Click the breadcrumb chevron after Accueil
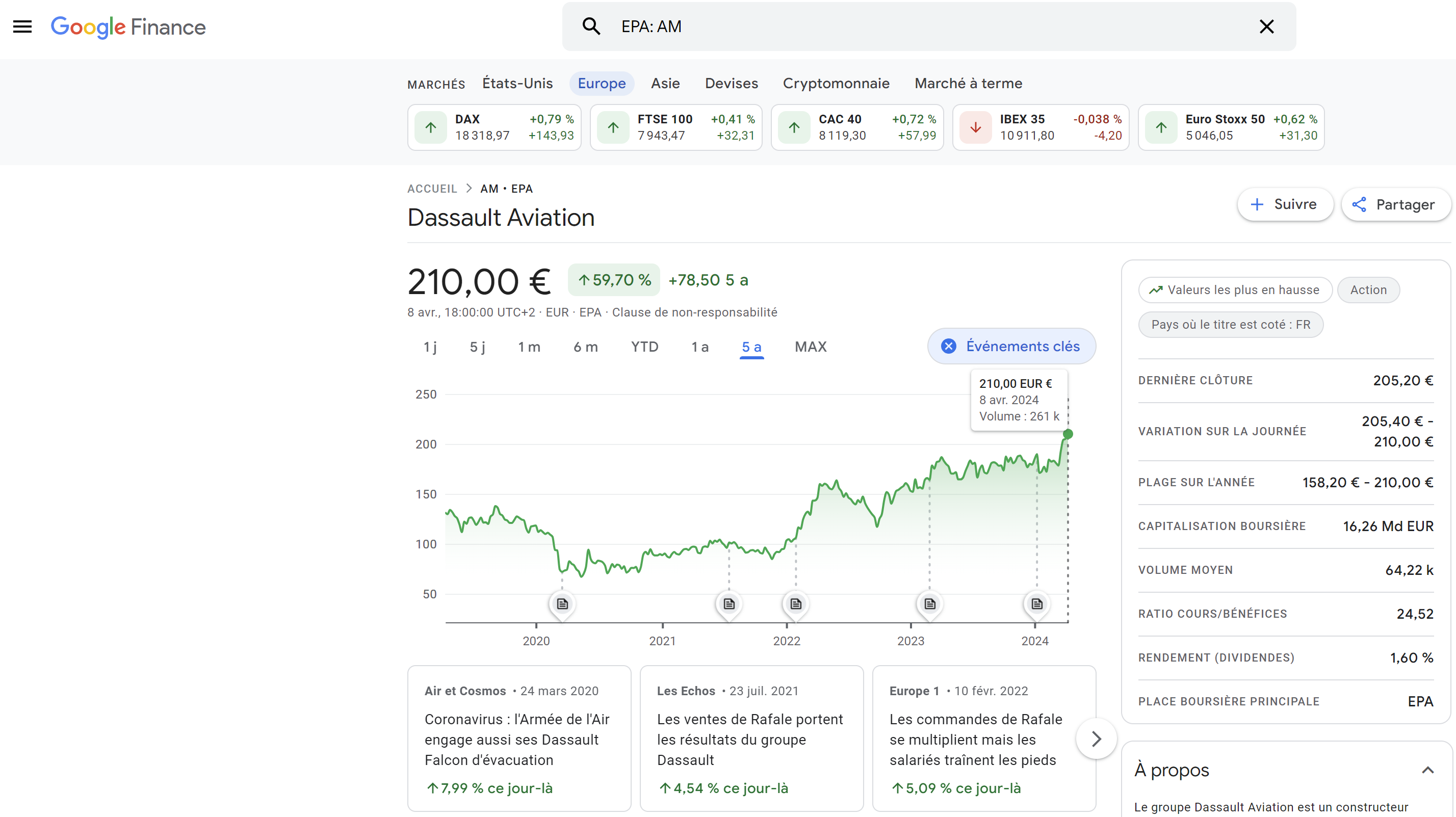Screen dimensions: 1456x817 point(469,189)
